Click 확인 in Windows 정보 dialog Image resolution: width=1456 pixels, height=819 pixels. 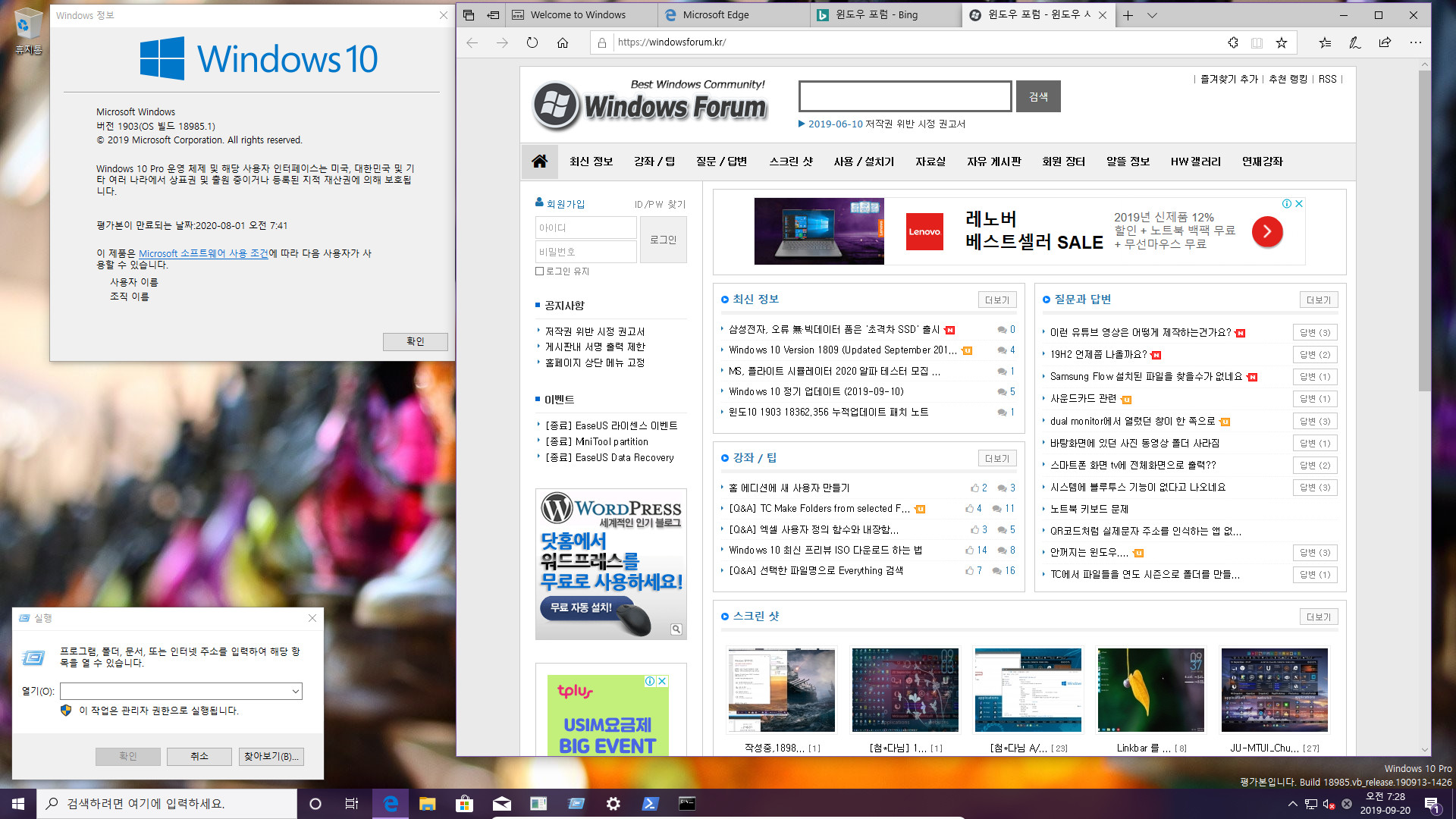[x=415, y=341]
